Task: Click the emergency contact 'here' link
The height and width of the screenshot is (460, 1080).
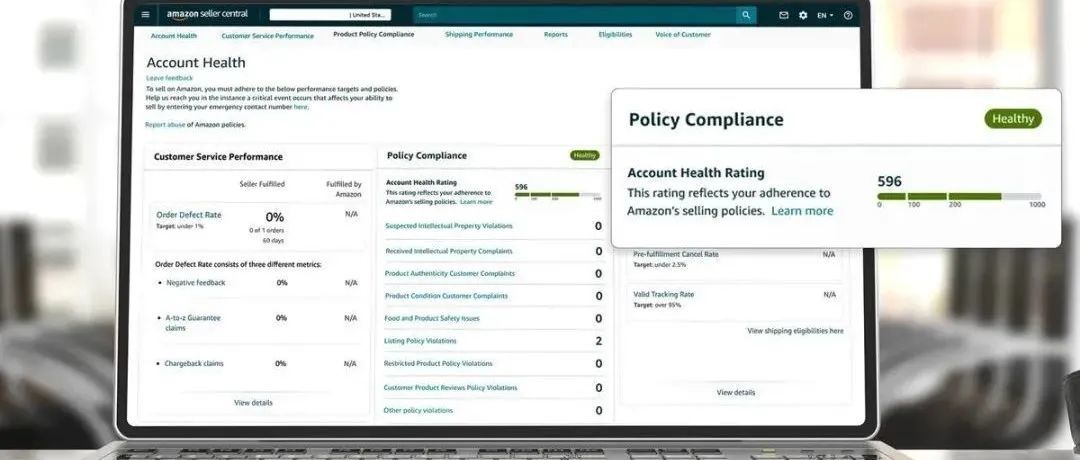Action: coord(301,107)
